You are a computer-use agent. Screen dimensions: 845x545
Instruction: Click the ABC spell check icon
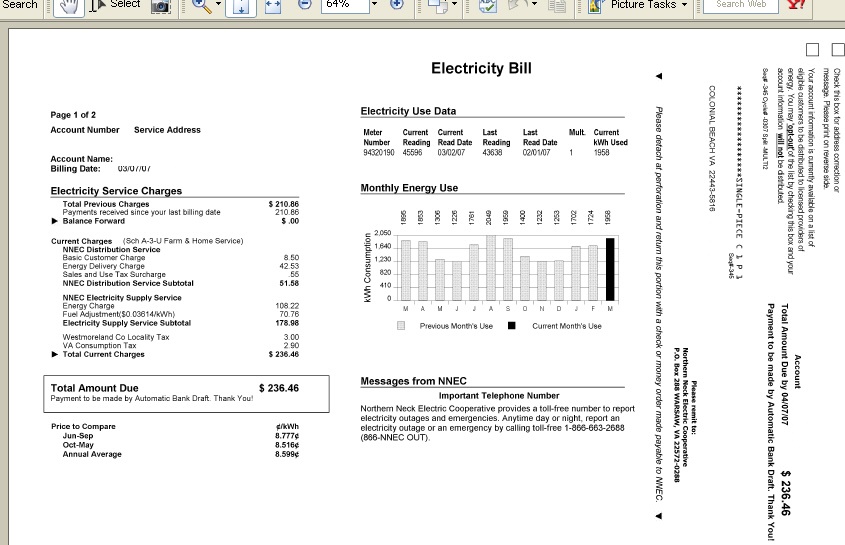[487, 6]
